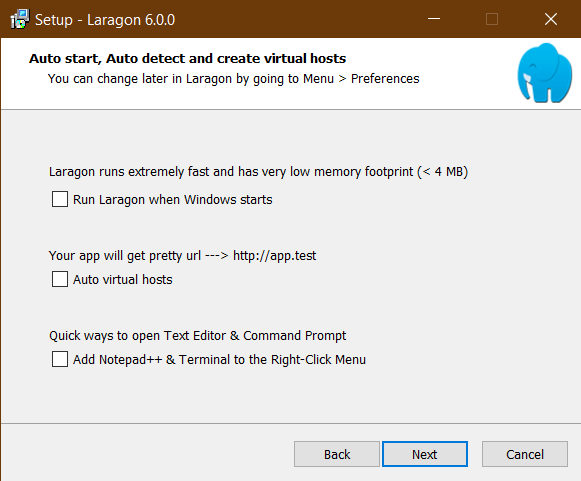
Task: Tick the Auto virtual hosts checkbox
Action: (x=60, y=279)
